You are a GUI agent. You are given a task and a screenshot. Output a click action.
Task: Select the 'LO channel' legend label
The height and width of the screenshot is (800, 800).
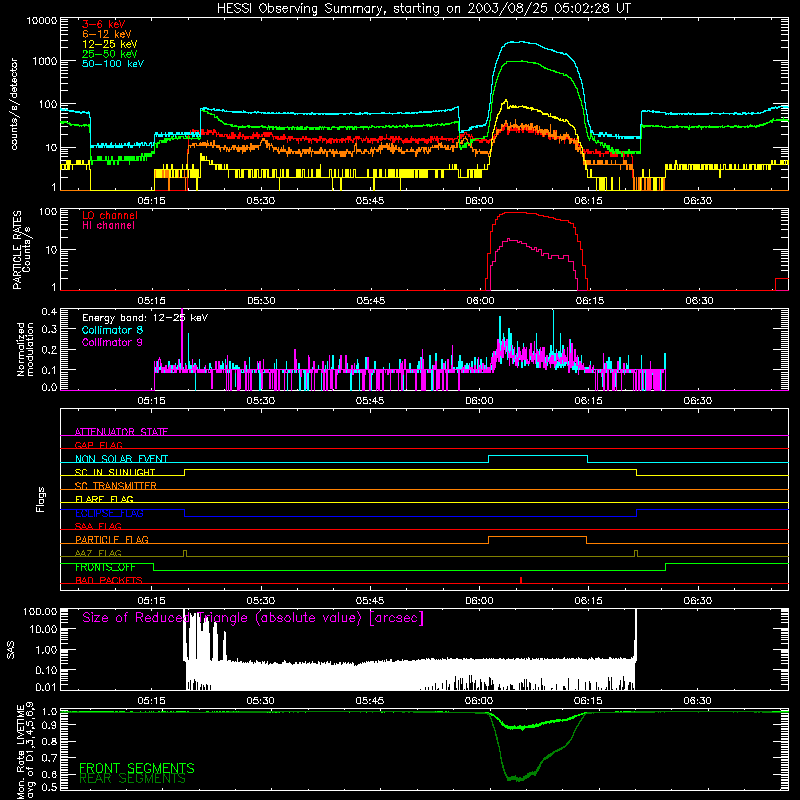pos(110,215)
